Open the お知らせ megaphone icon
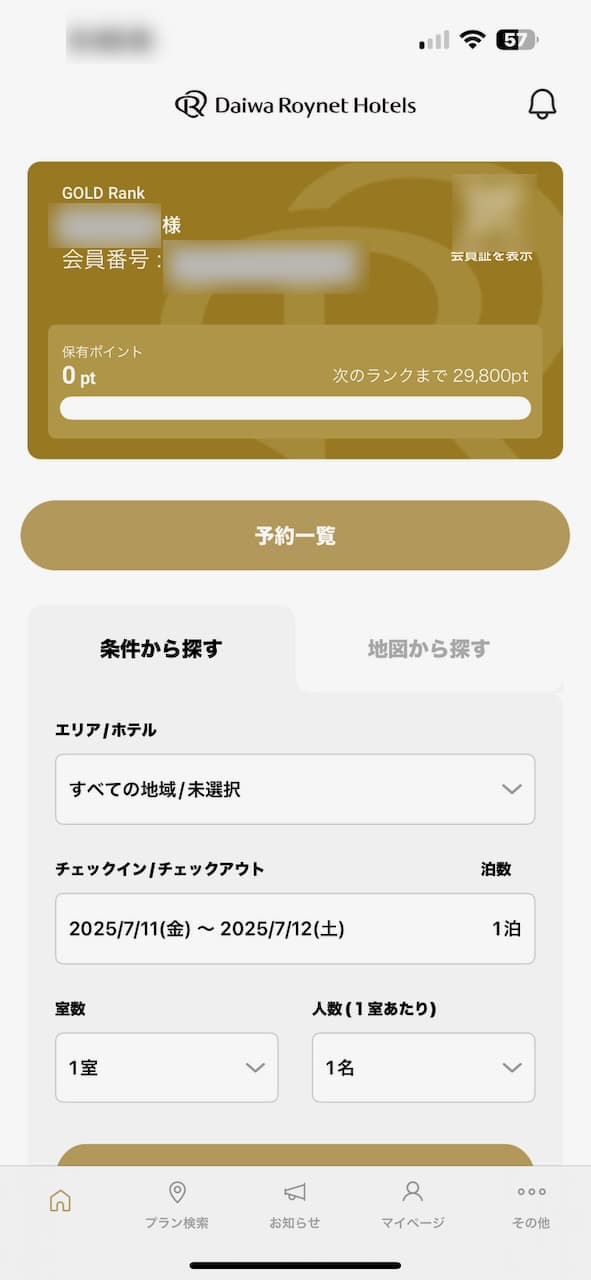591x1280 pixels. tap(295, 1192)
